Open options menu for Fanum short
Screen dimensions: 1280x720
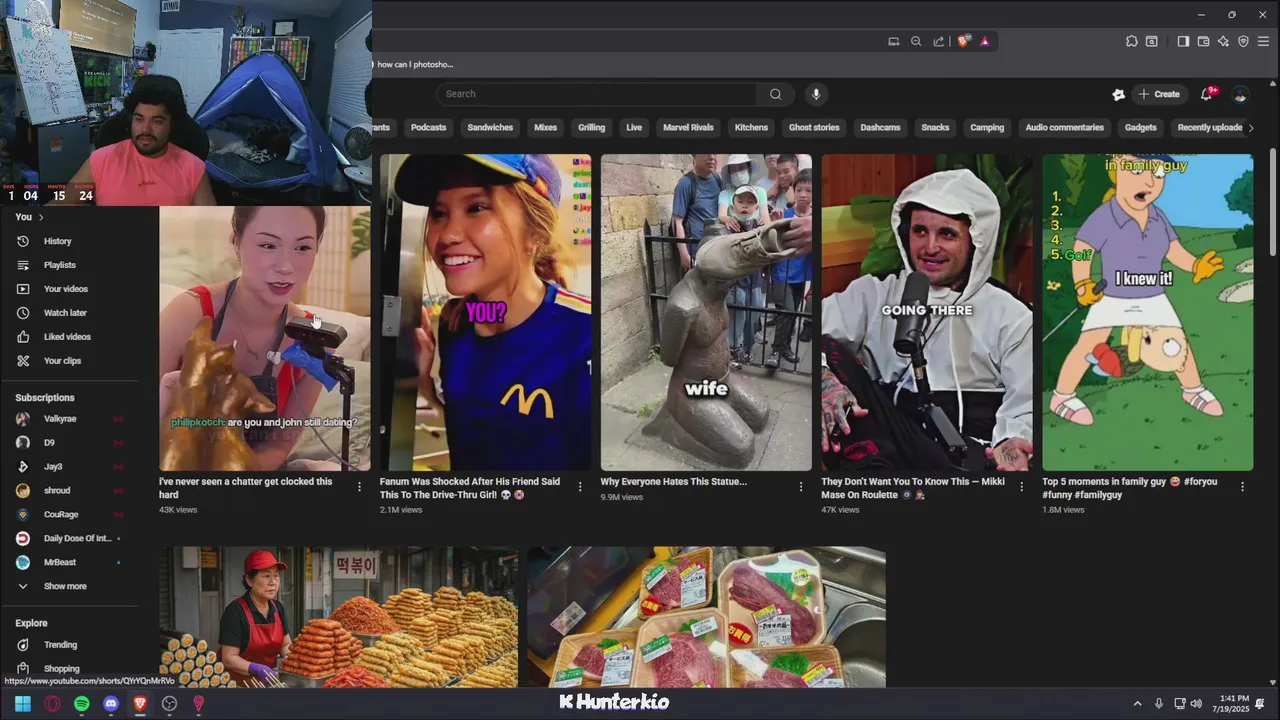580,487
